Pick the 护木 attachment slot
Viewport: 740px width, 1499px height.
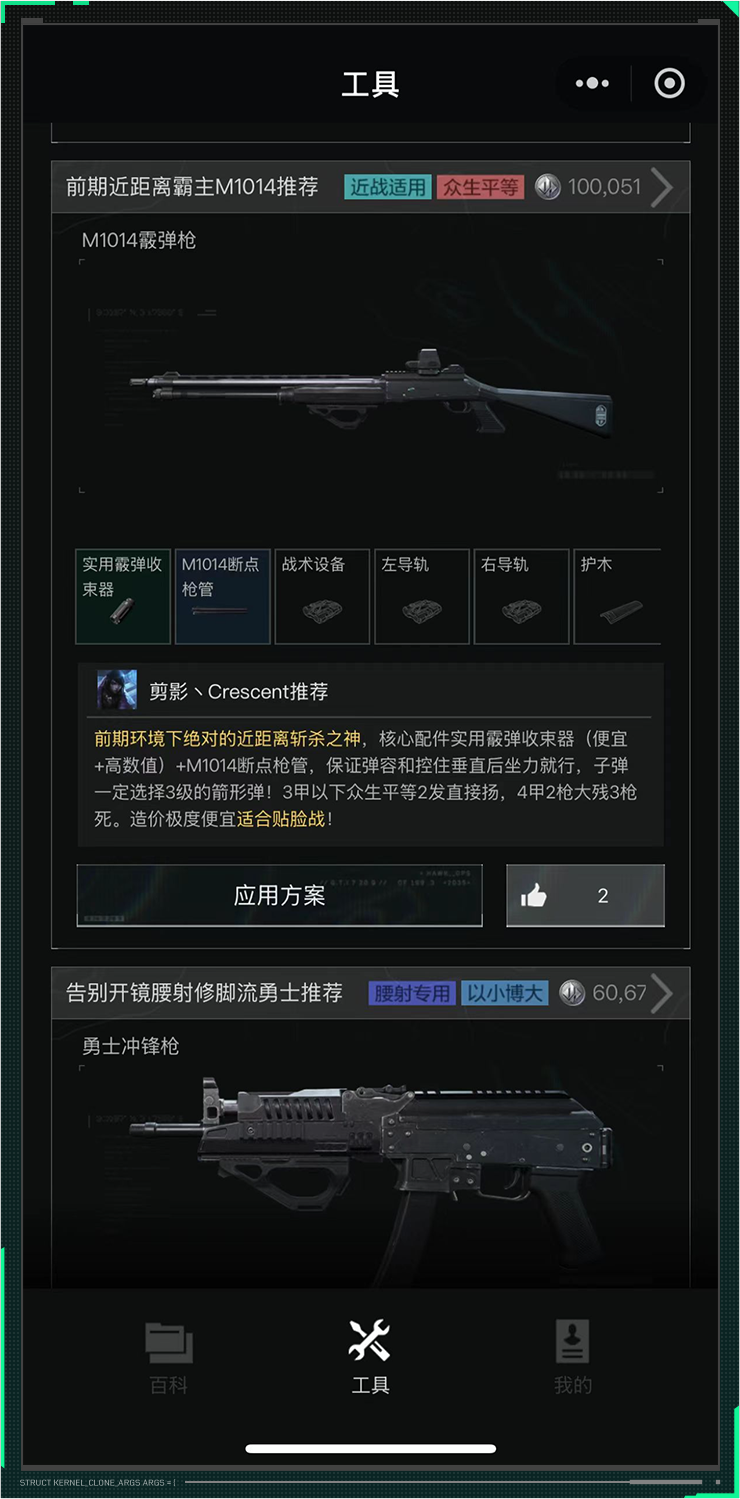pyautogui.click(x=618, y=597)
